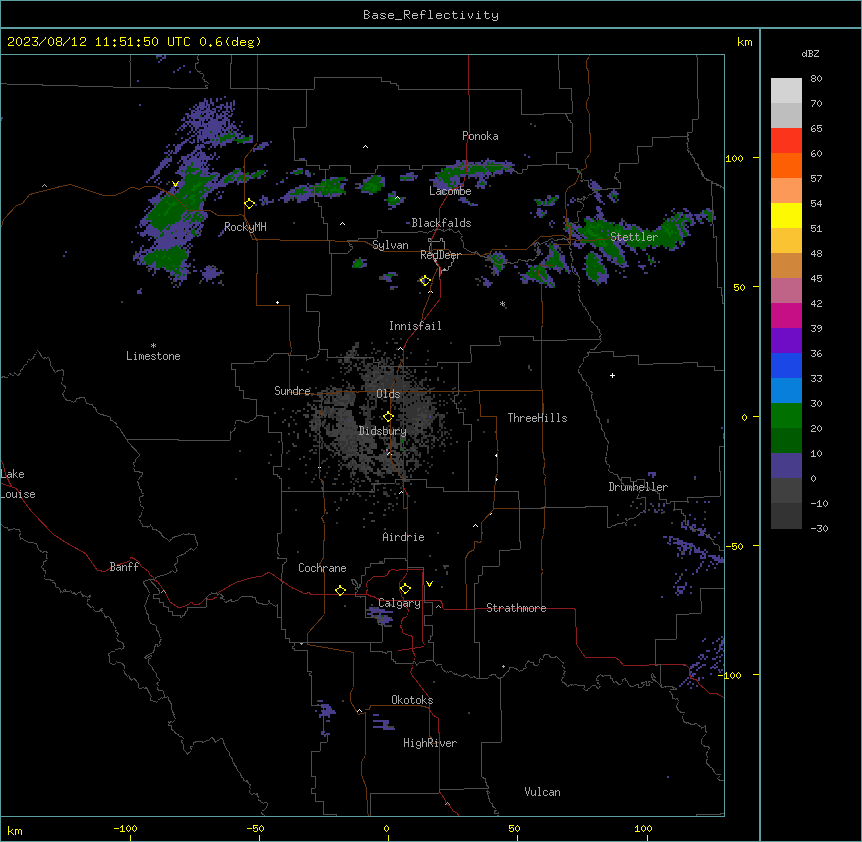
Task: Click the Sylvan label
Action: click(x=390, y=245)
